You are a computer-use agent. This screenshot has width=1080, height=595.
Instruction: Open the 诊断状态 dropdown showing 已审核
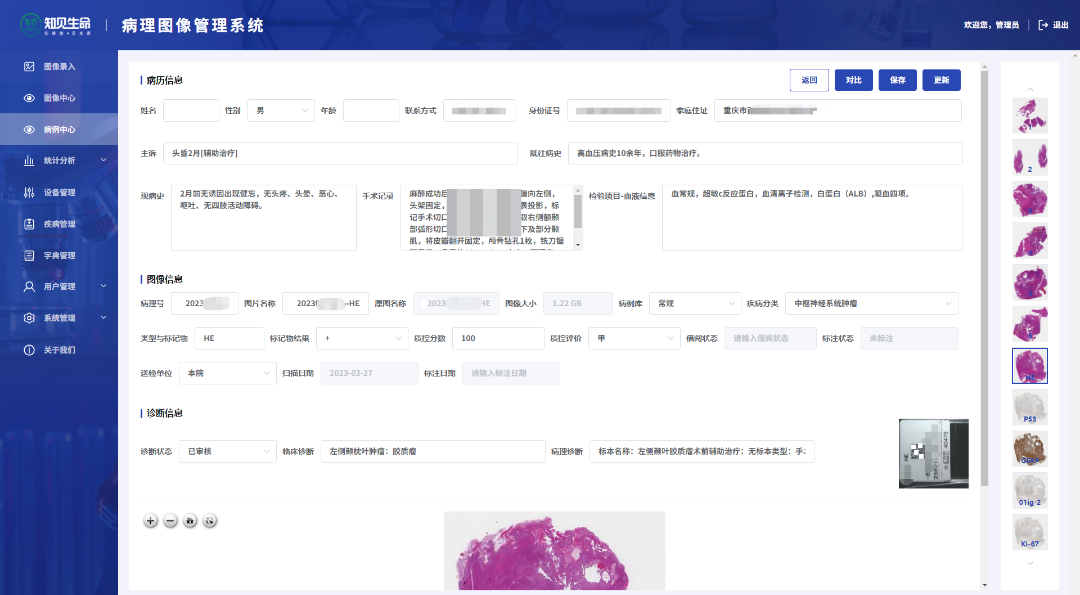click(225, 452)
